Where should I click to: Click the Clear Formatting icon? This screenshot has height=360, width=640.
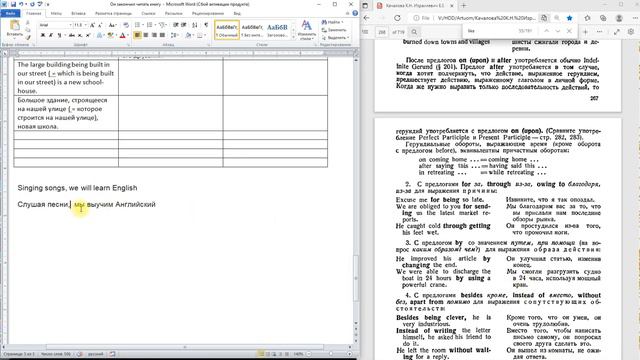pos(126,25)
